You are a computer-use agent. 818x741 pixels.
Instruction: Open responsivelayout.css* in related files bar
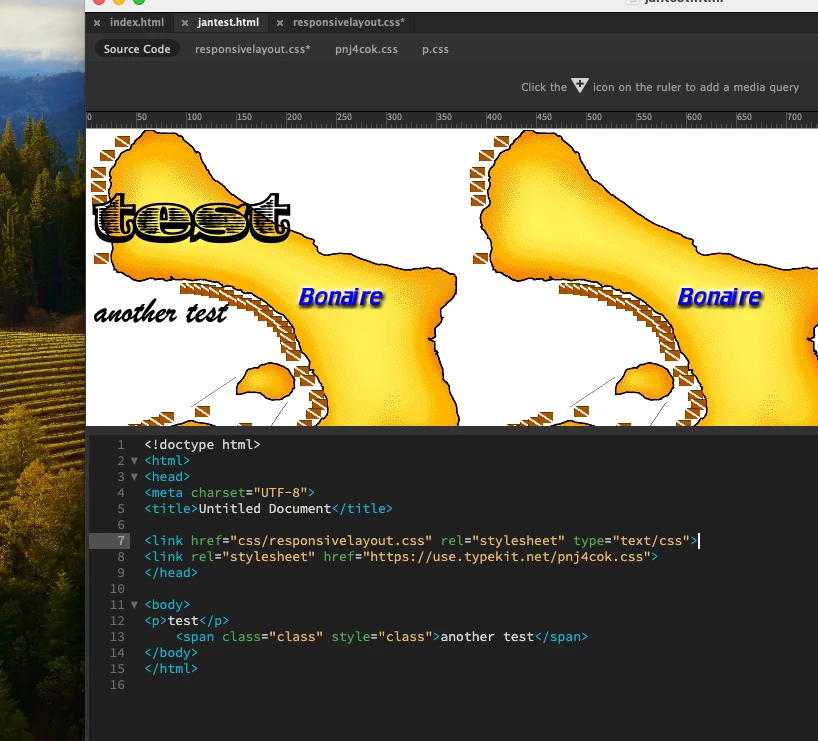[252, 49]
